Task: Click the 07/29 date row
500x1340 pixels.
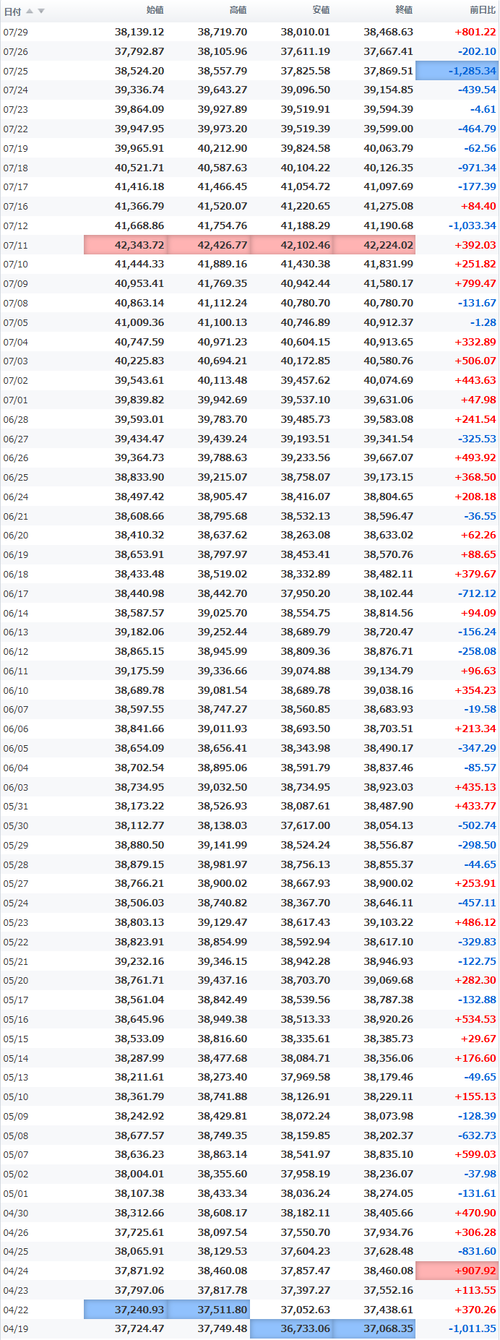Action: [250, 32]
